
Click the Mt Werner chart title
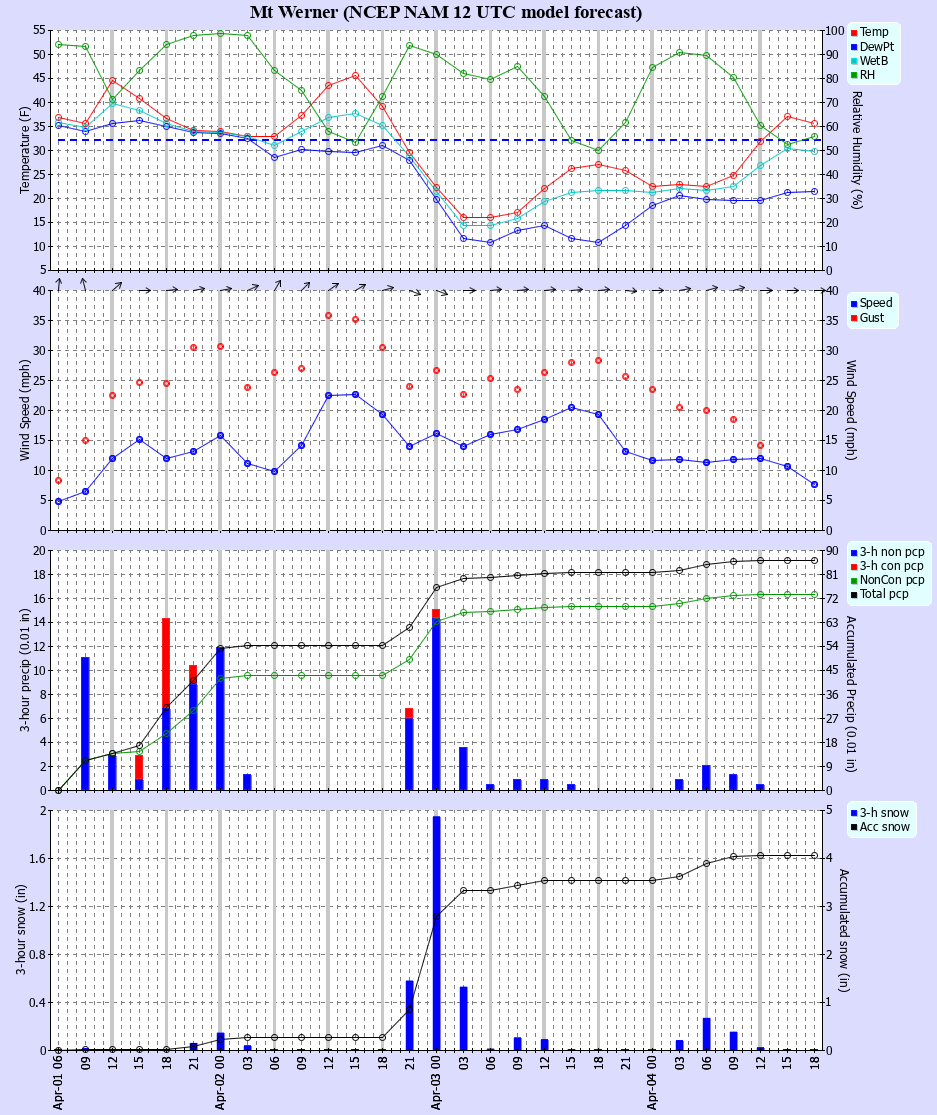click(446, 12)
